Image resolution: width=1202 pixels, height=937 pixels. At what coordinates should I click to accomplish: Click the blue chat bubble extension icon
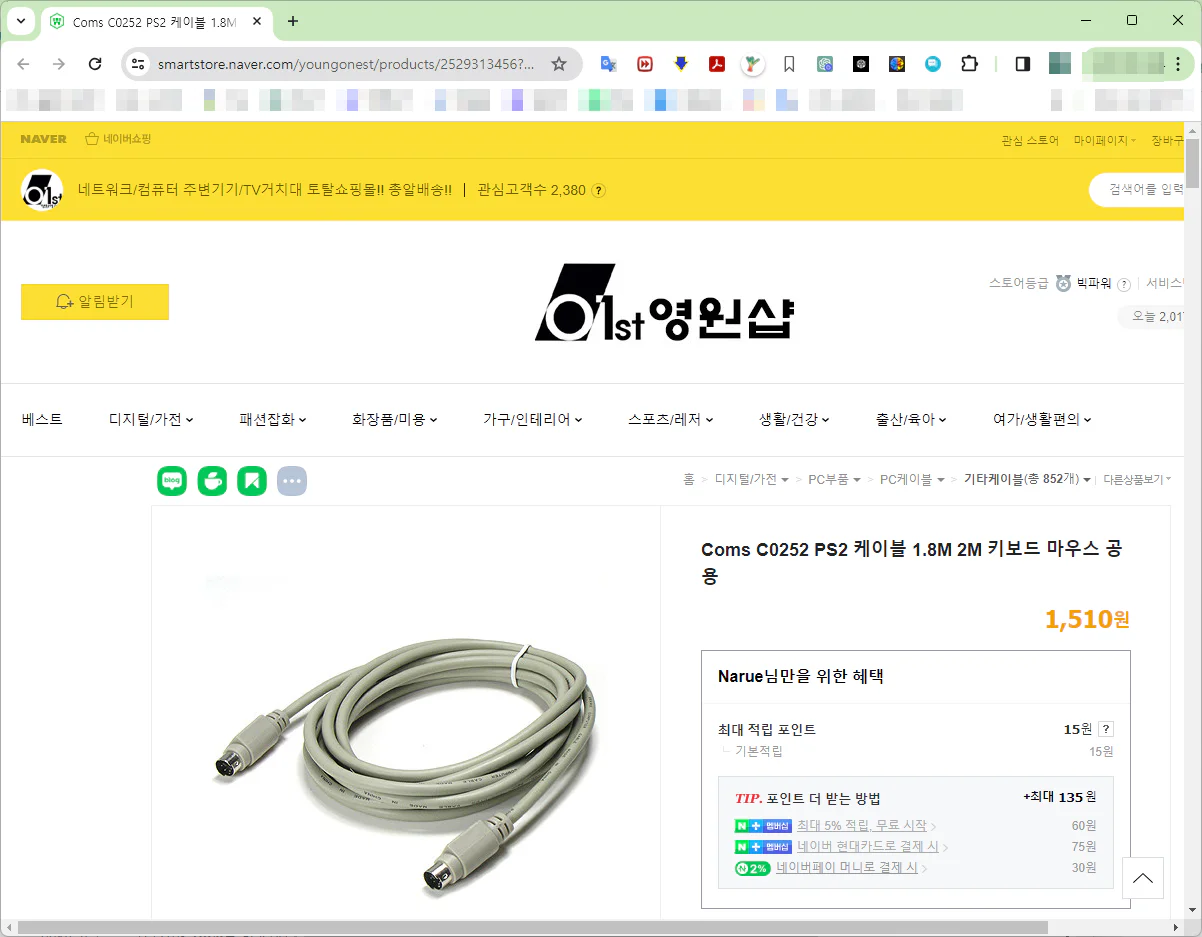point(933,64)
